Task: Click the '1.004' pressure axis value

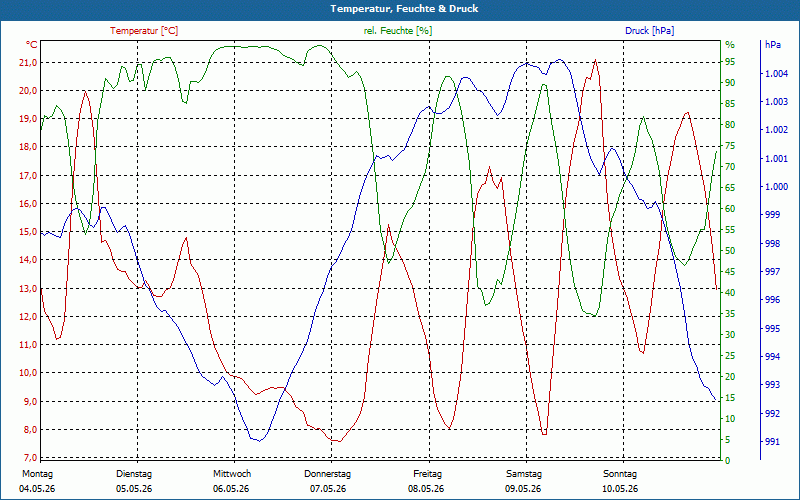Action: (776, 74)
